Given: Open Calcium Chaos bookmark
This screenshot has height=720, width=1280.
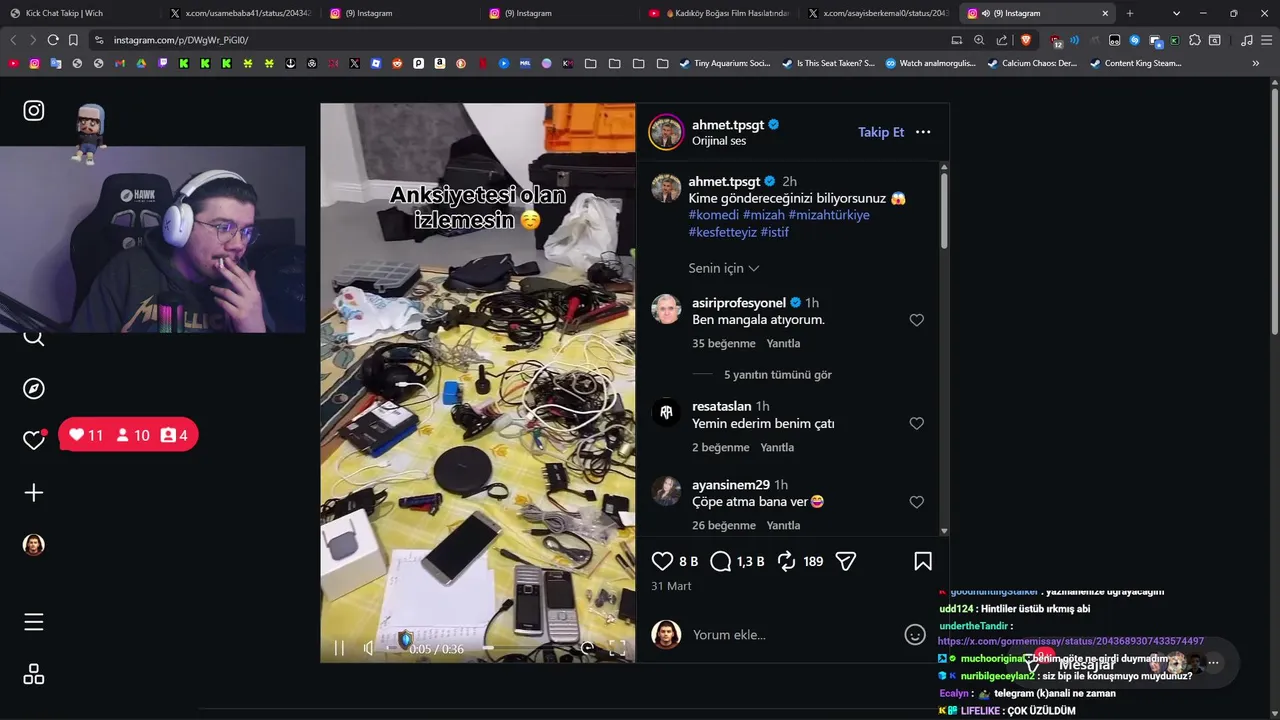Looking at the screenshot, I should pos(1032,63).
